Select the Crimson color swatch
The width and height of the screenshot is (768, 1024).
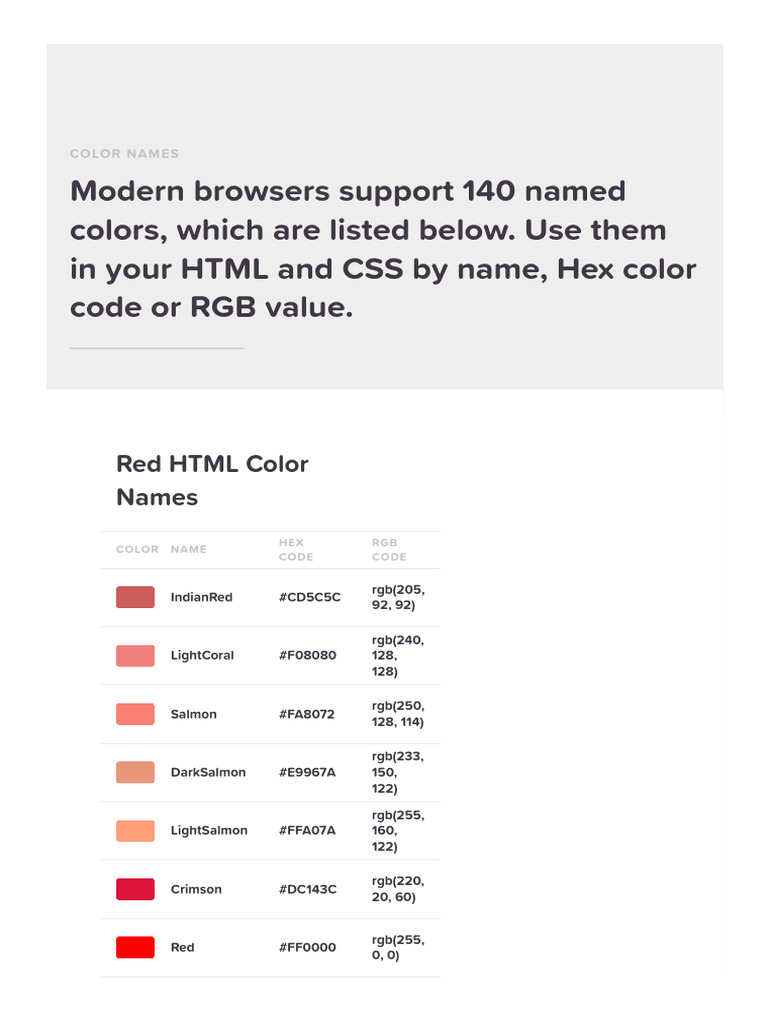point(135,889)
